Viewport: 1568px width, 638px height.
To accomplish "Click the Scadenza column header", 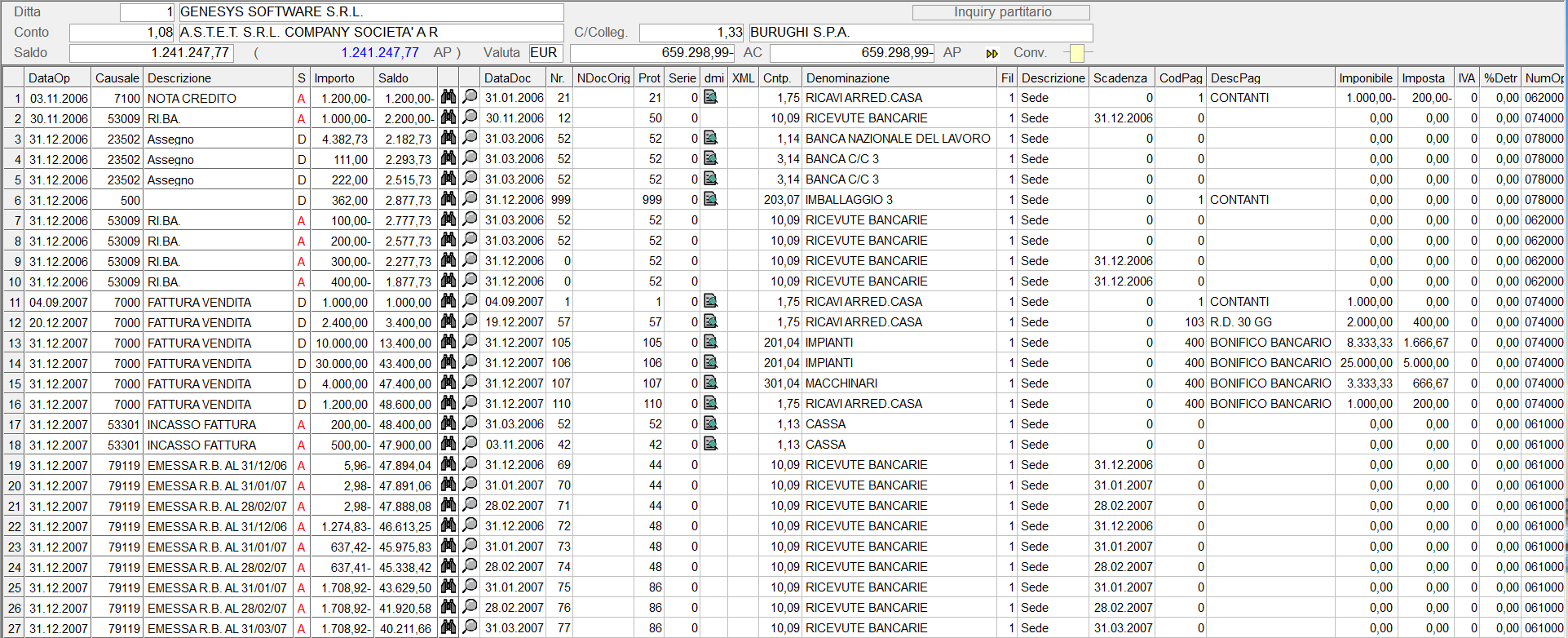I will [1121, 78].
